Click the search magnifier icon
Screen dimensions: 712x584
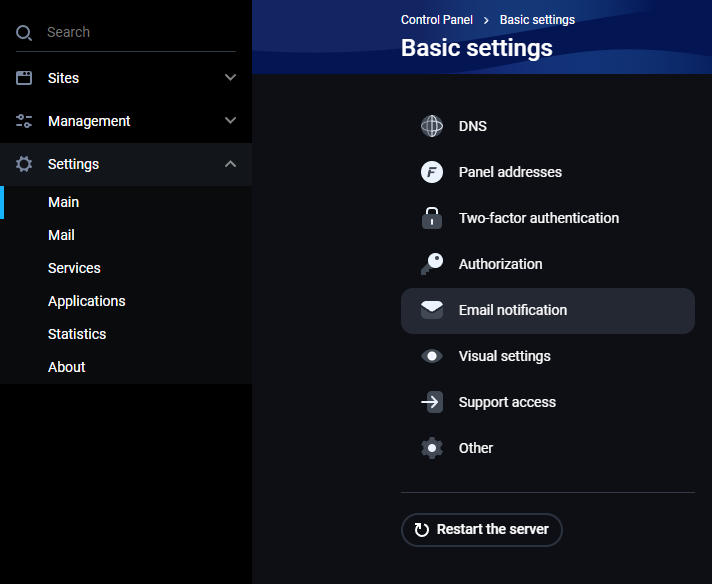24,33
